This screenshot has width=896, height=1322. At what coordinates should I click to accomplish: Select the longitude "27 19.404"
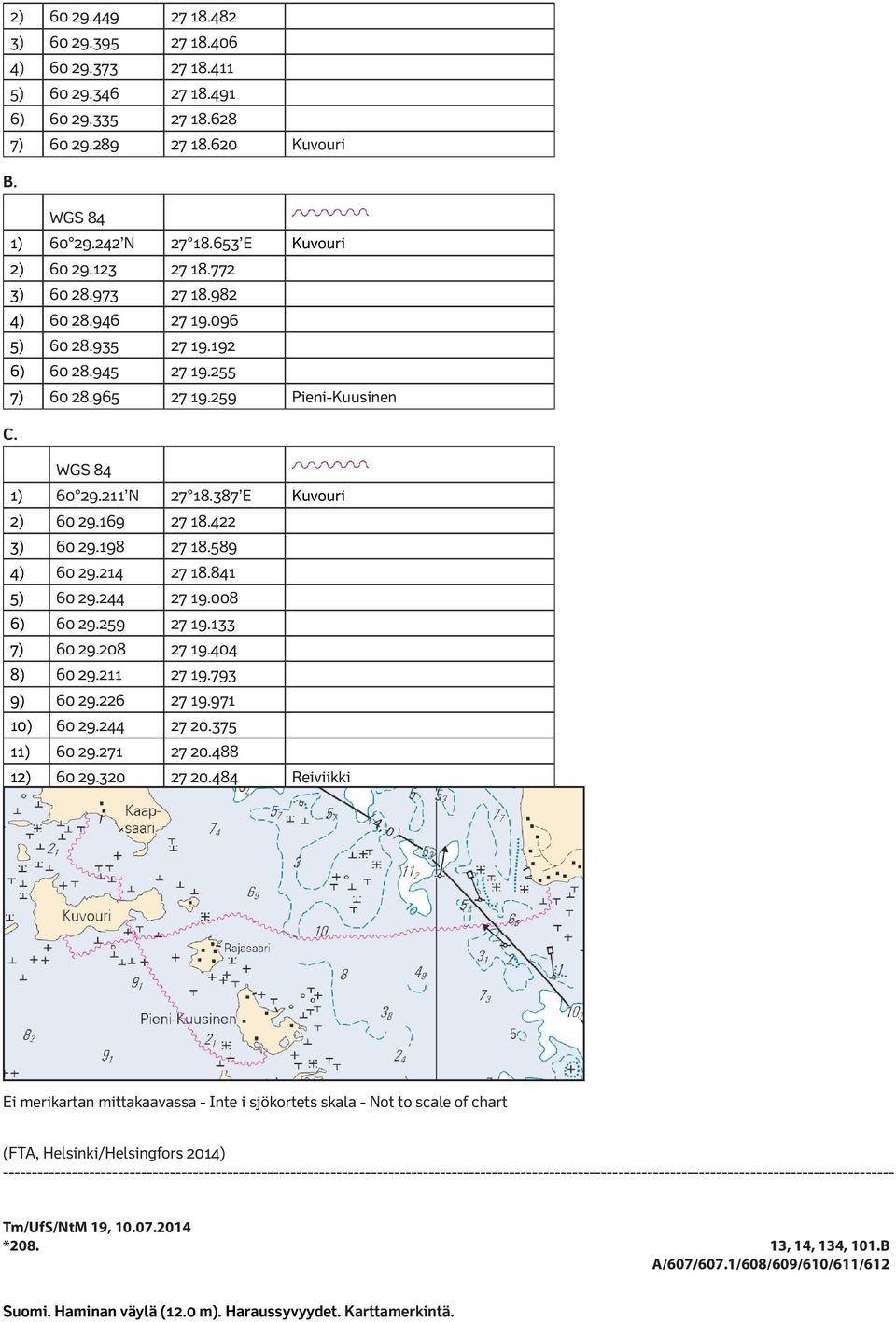pos(203,650)
